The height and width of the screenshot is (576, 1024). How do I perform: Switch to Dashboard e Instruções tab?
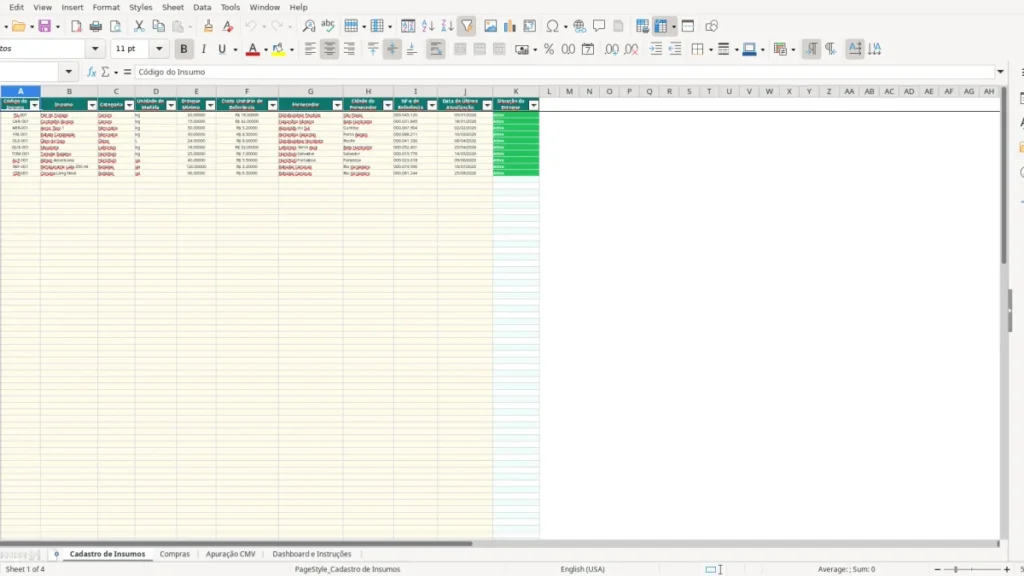click(x=312, y=554)
